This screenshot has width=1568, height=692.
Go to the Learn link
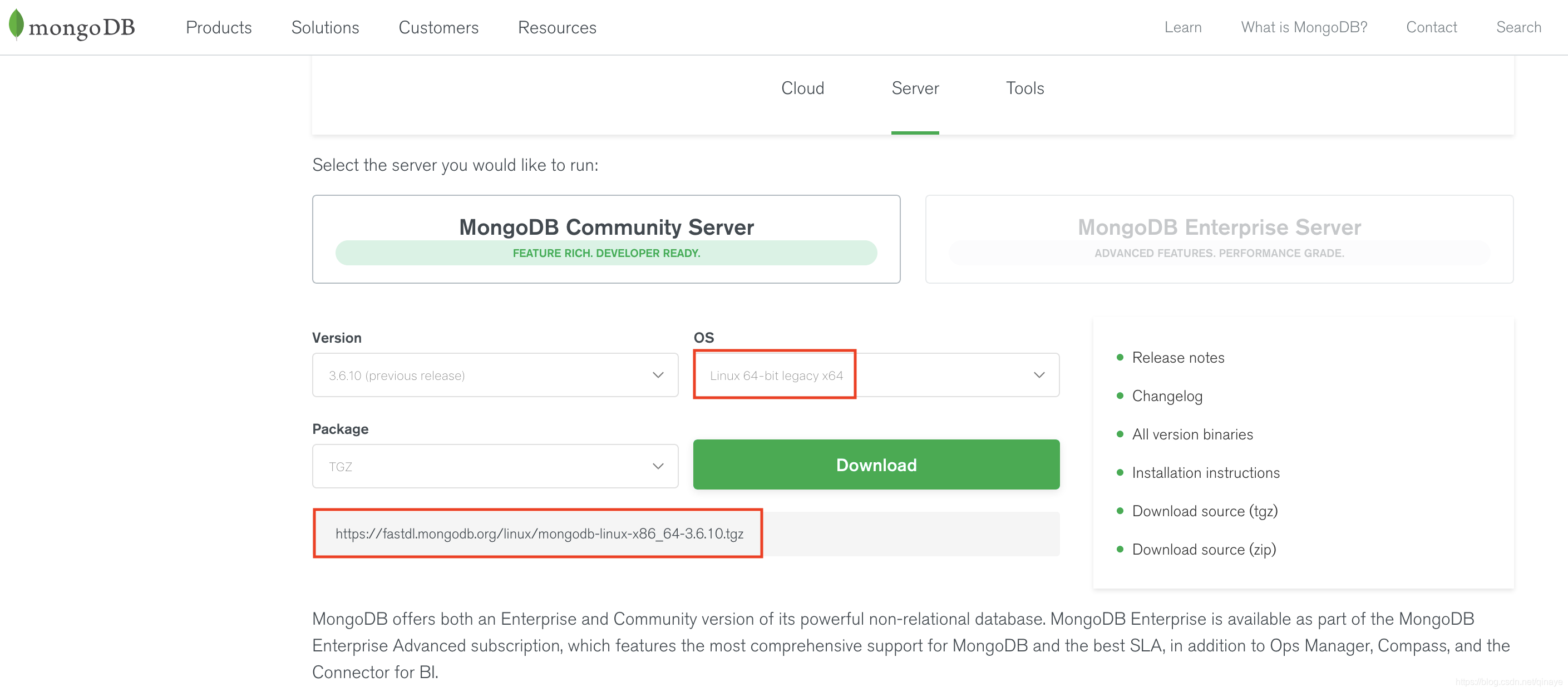click(1183, 27)
